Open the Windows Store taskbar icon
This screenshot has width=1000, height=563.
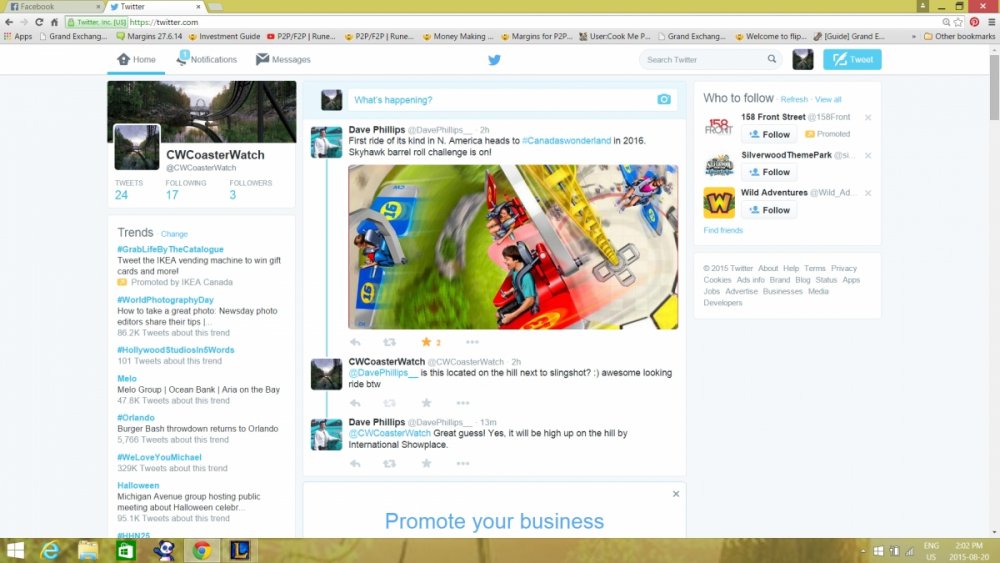coord(126,550)
